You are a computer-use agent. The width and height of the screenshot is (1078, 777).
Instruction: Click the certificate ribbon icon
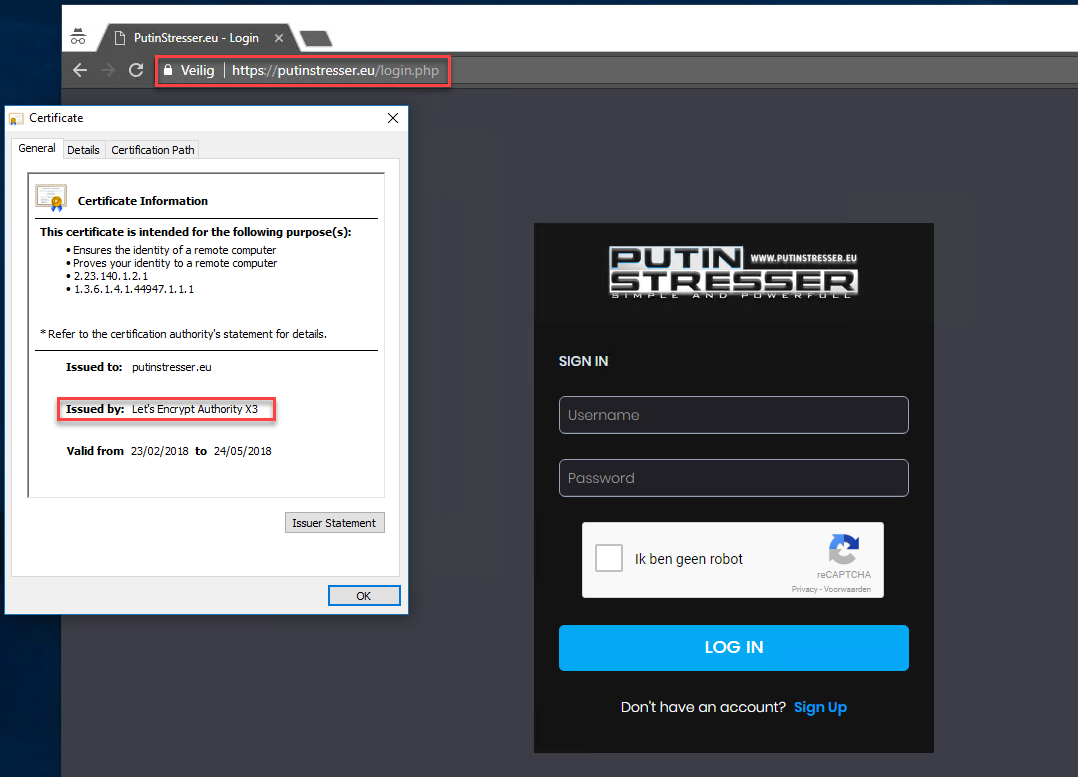point(52,198)
